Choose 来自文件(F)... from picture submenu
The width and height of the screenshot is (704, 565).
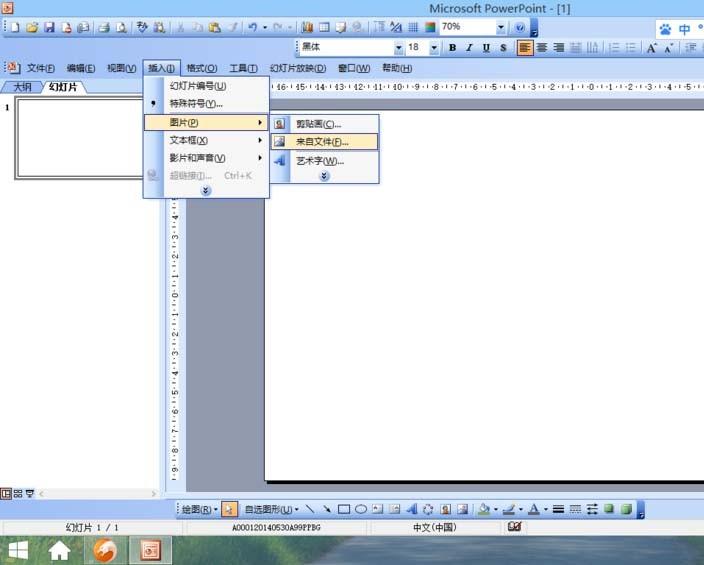coord(321,142)
